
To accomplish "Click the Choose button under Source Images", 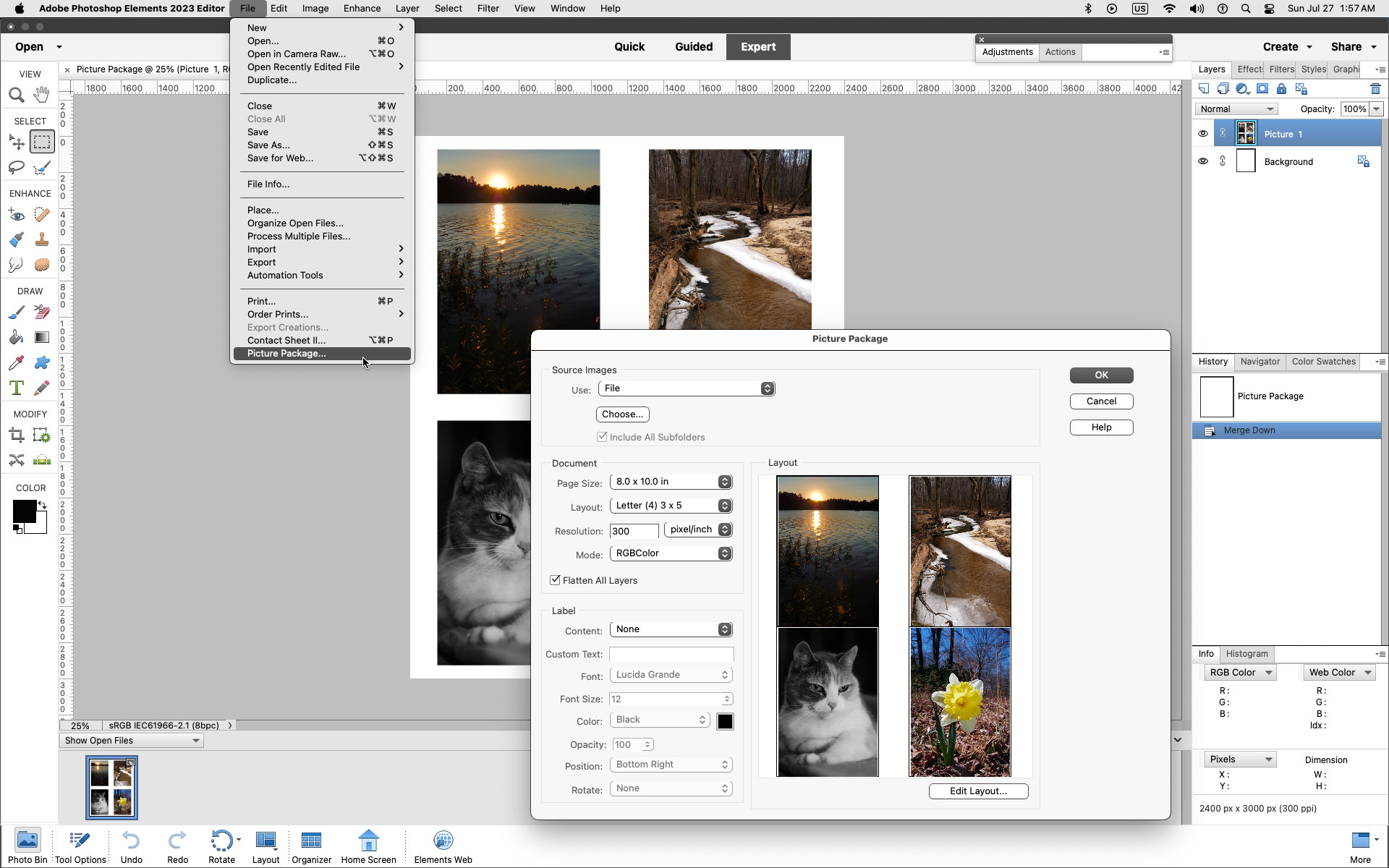I will coord(622,414).
